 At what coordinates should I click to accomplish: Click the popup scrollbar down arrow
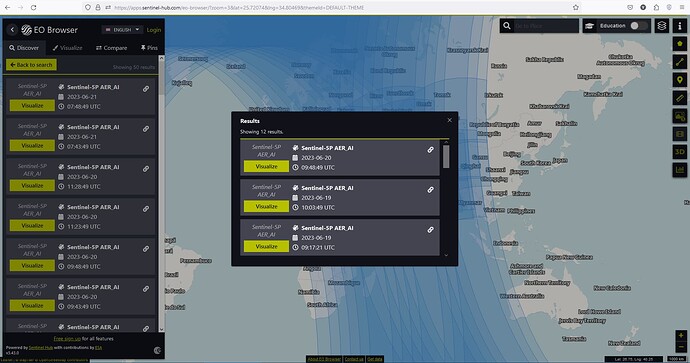coord(446,255)
